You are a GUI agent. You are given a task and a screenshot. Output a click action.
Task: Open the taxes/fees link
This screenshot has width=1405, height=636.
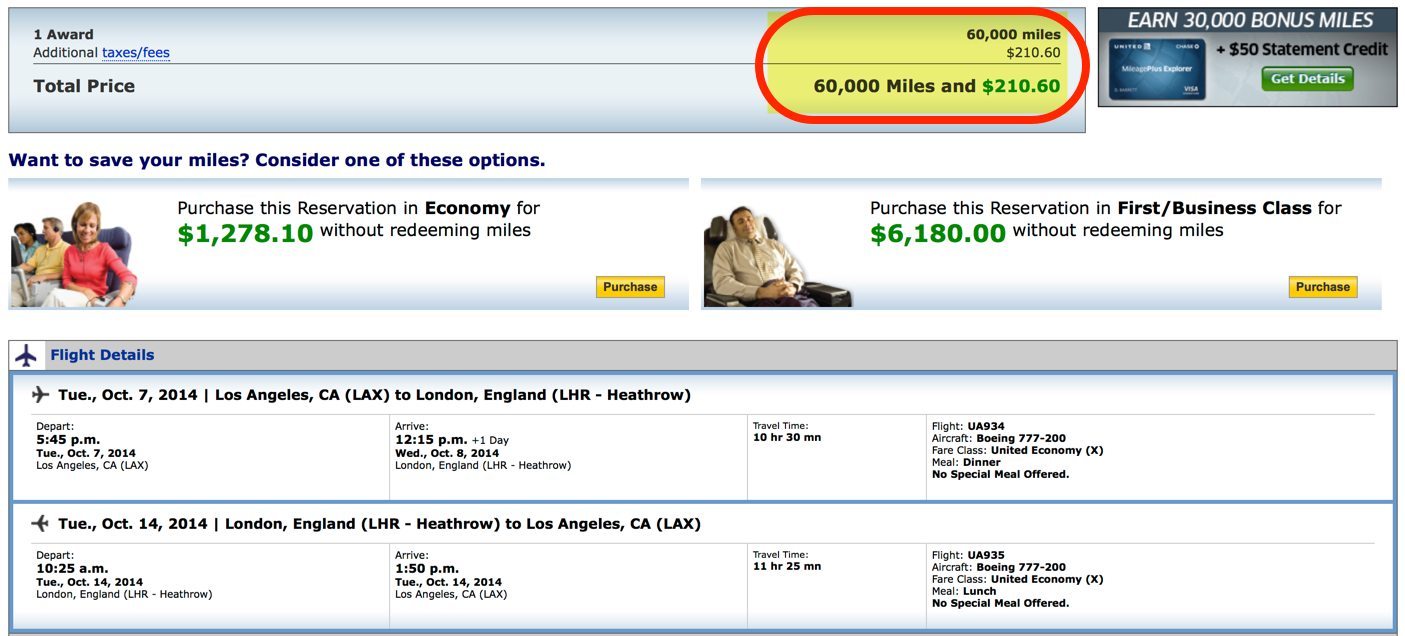tap(136, 53)
